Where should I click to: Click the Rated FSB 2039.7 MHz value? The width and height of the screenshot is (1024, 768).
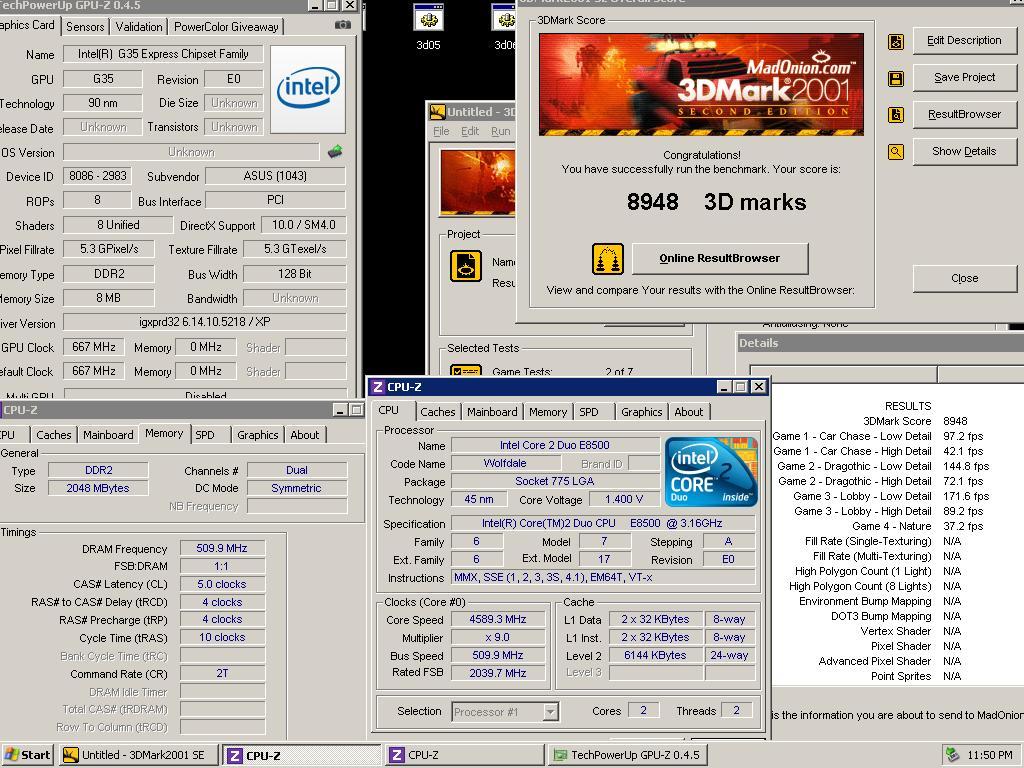498,673
